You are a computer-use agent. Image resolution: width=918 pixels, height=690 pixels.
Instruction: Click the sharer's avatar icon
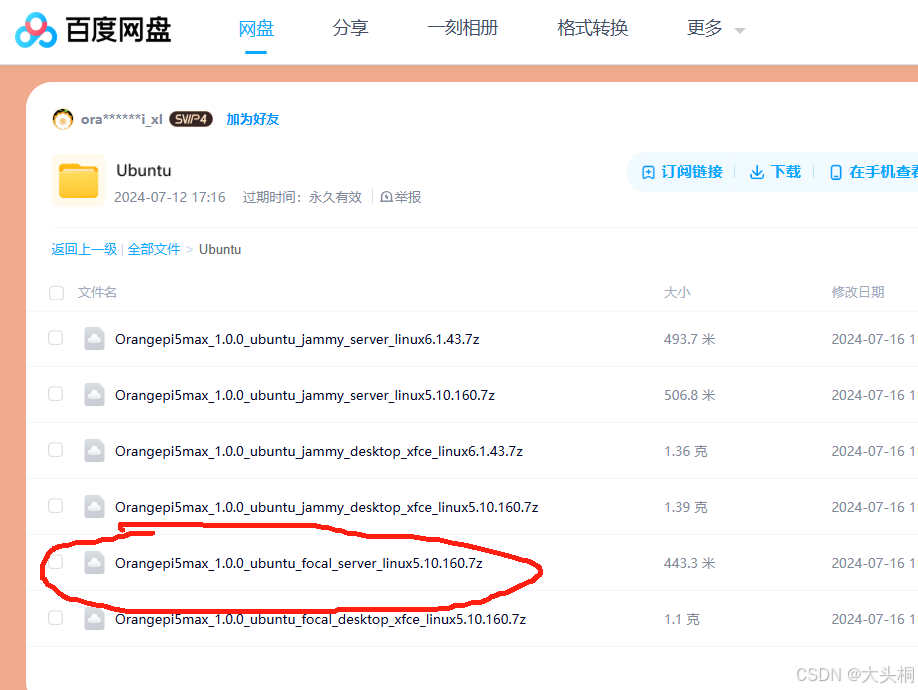point(63,119)
